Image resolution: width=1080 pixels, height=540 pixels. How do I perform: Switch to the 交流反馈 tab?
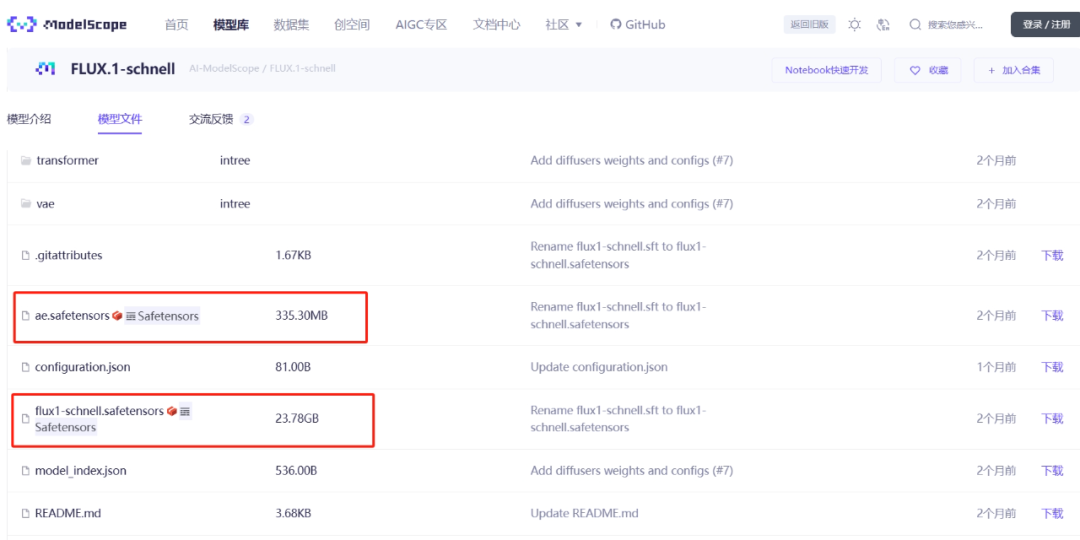(x=211, y=119)
